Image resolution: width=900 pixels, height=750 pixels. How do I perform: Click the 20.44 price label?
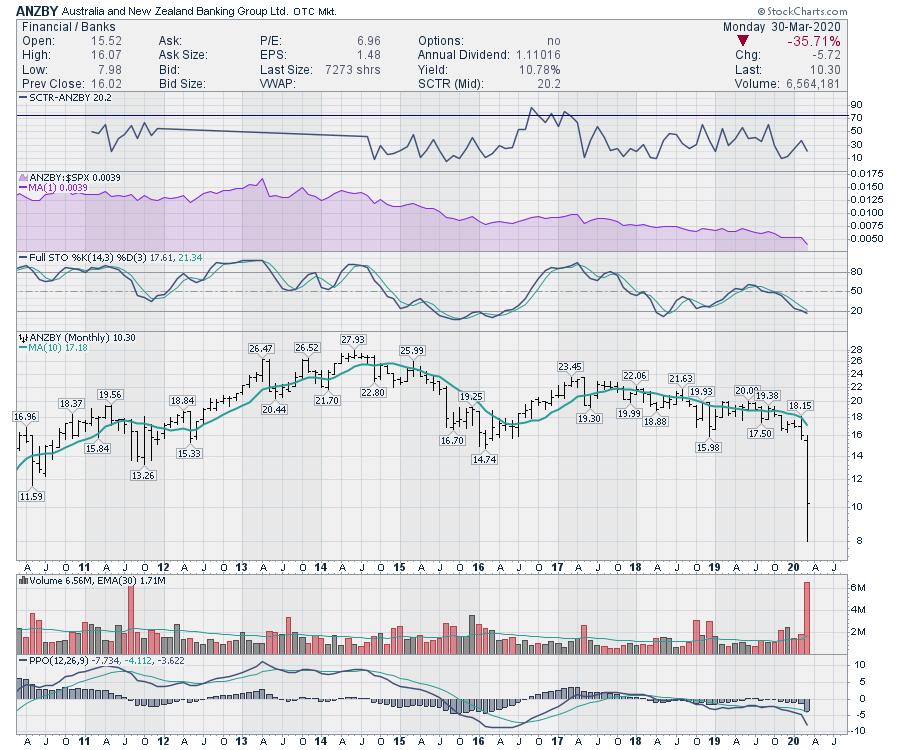(274, 410)
